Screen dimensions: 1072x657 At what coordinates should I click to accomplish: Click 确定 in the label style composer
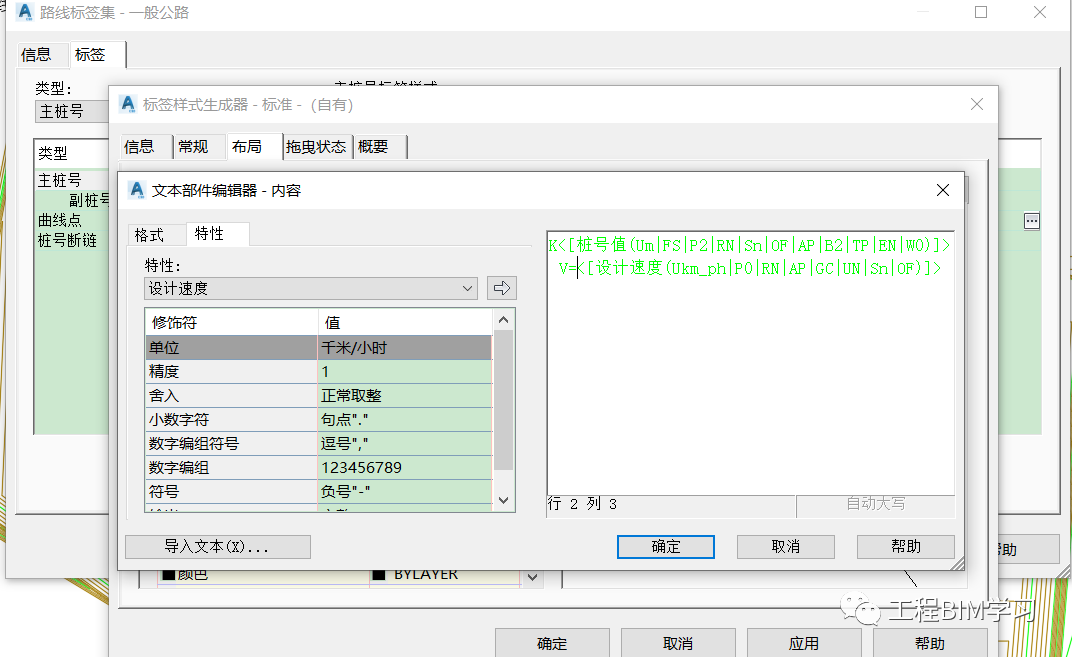tap(552, 643)
